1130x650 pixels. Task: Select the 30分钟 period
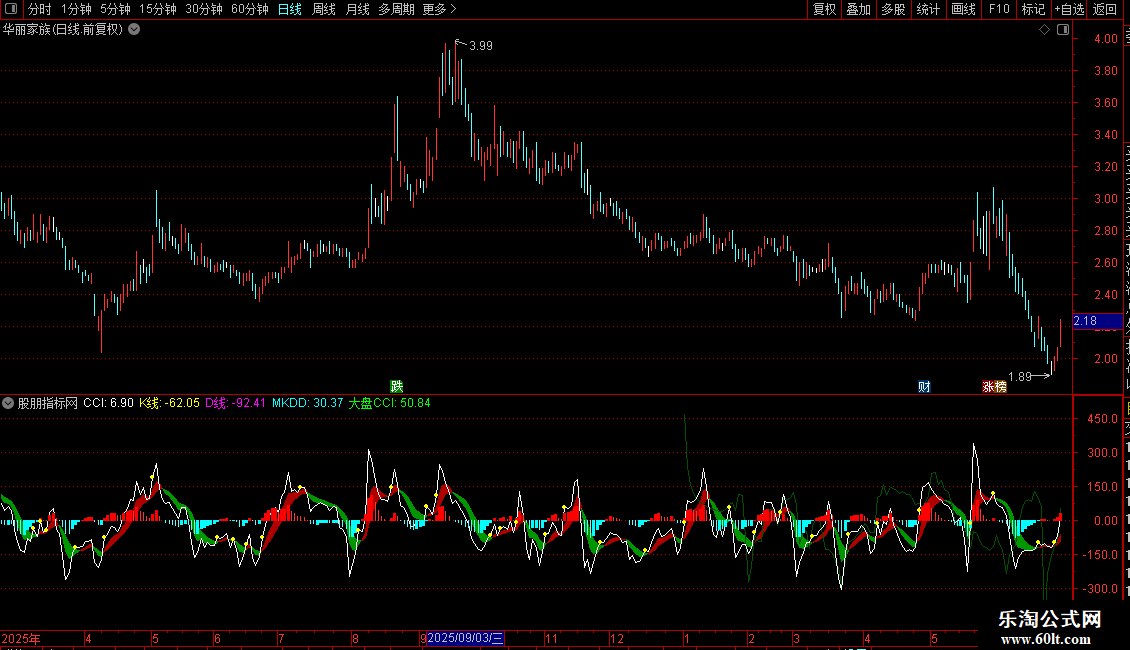point(204,9)
